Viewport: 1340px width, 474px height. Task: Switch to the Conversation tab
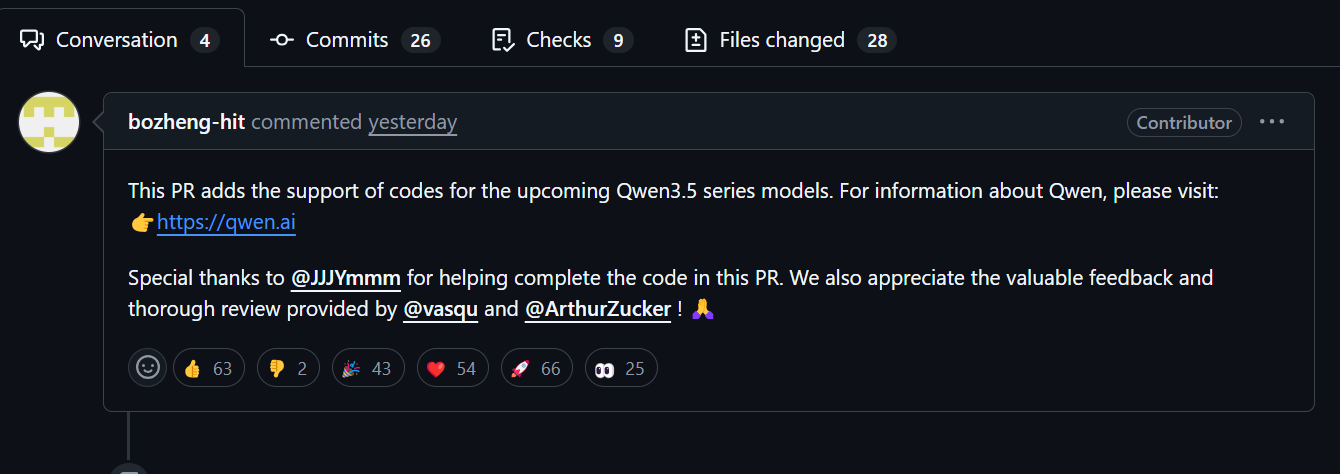click(x=115, y=40)
